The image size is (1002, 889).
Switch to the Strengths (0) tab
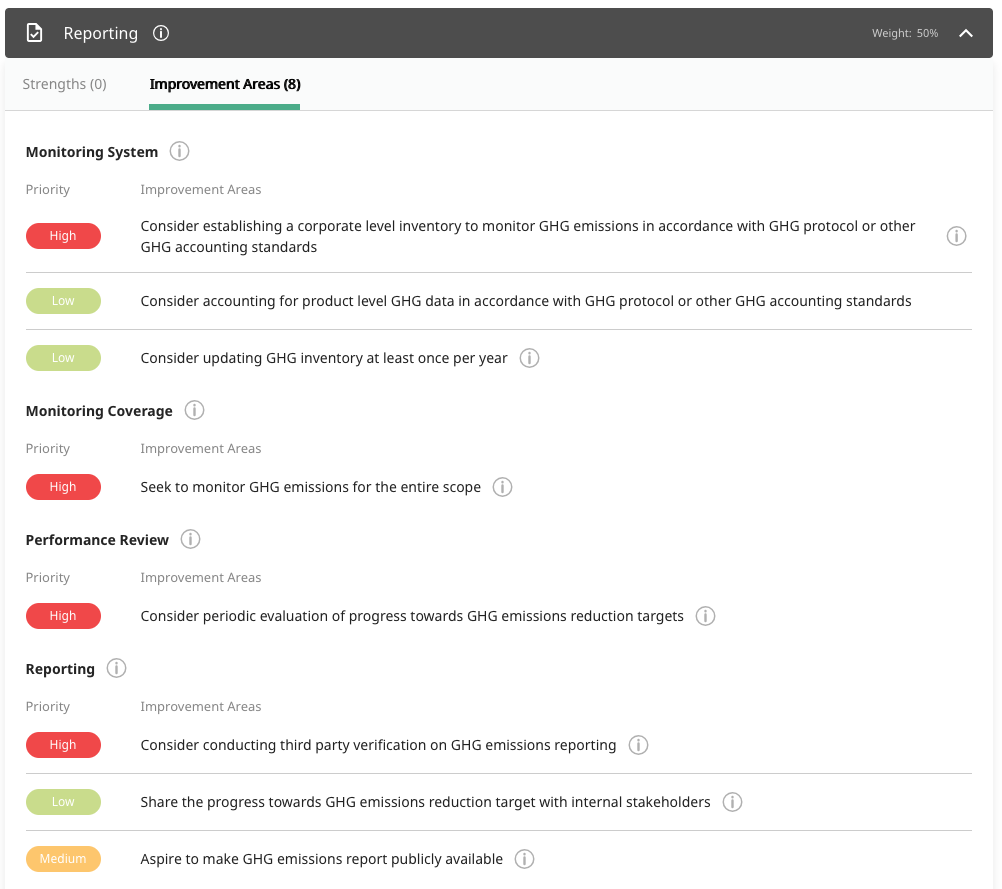[x=64, y=84]
